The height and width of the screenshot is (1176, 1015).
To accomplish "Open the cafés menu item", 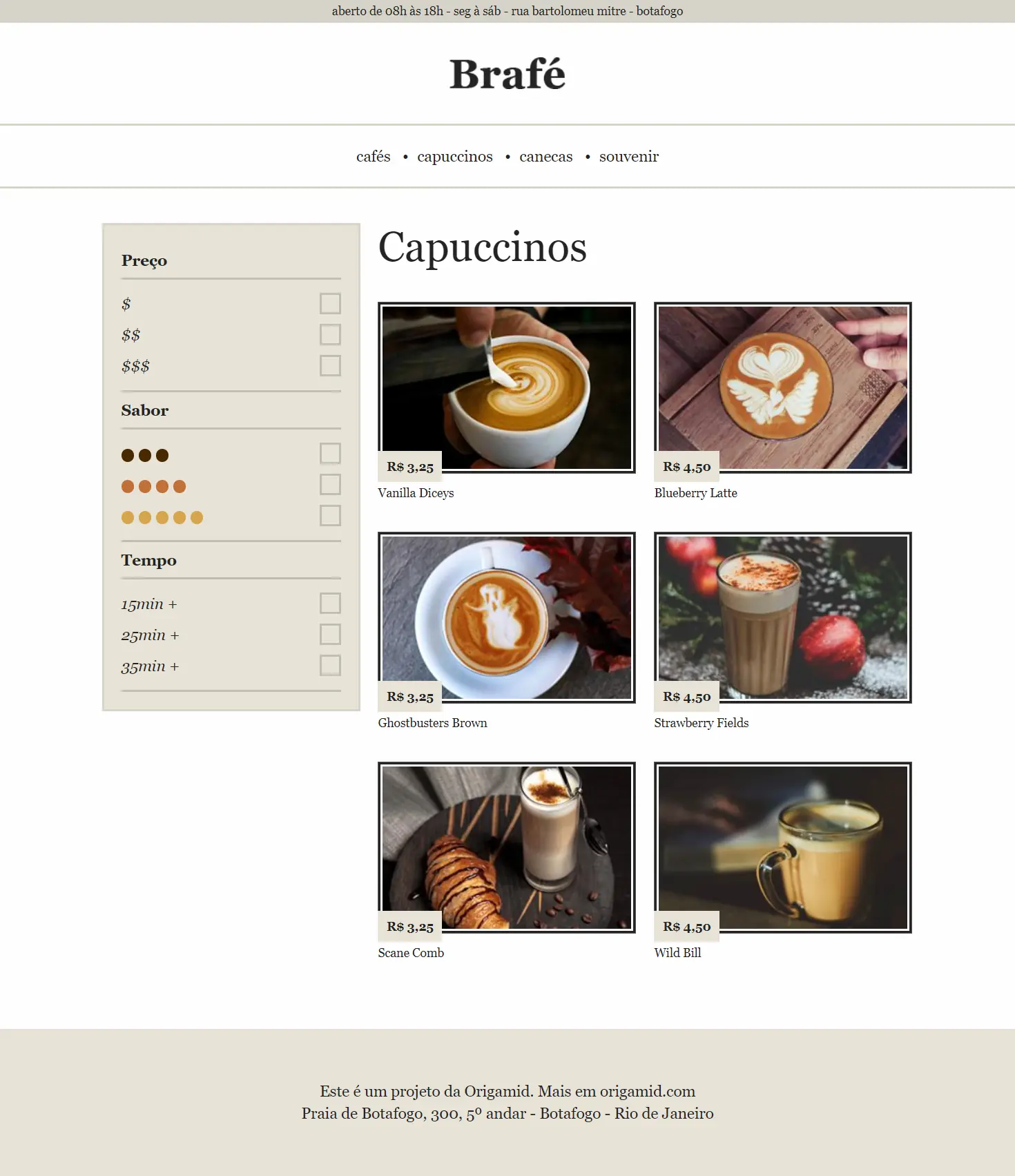I will point(374,157).
